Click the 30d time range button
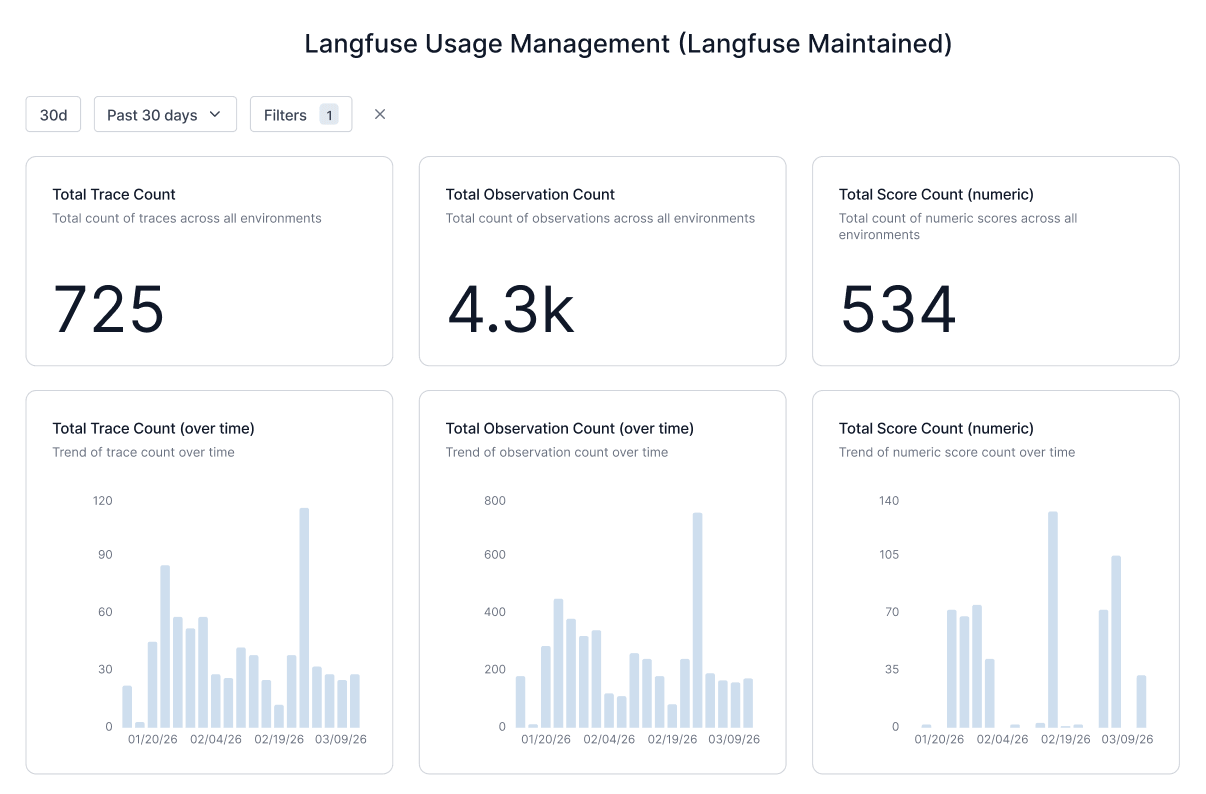Viewport: 1206px width, 794px height. pos(53,115)
